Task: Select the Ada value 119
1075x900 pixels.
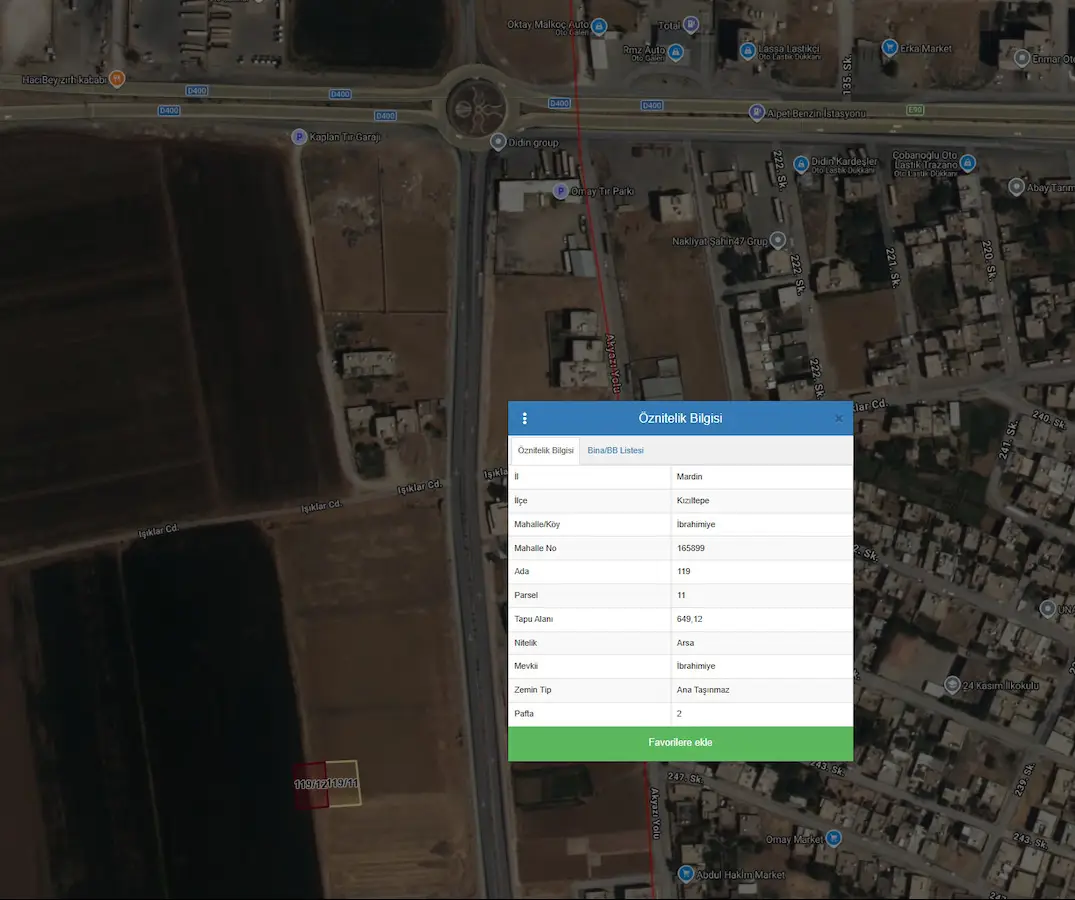Action: tap(683, 572)
